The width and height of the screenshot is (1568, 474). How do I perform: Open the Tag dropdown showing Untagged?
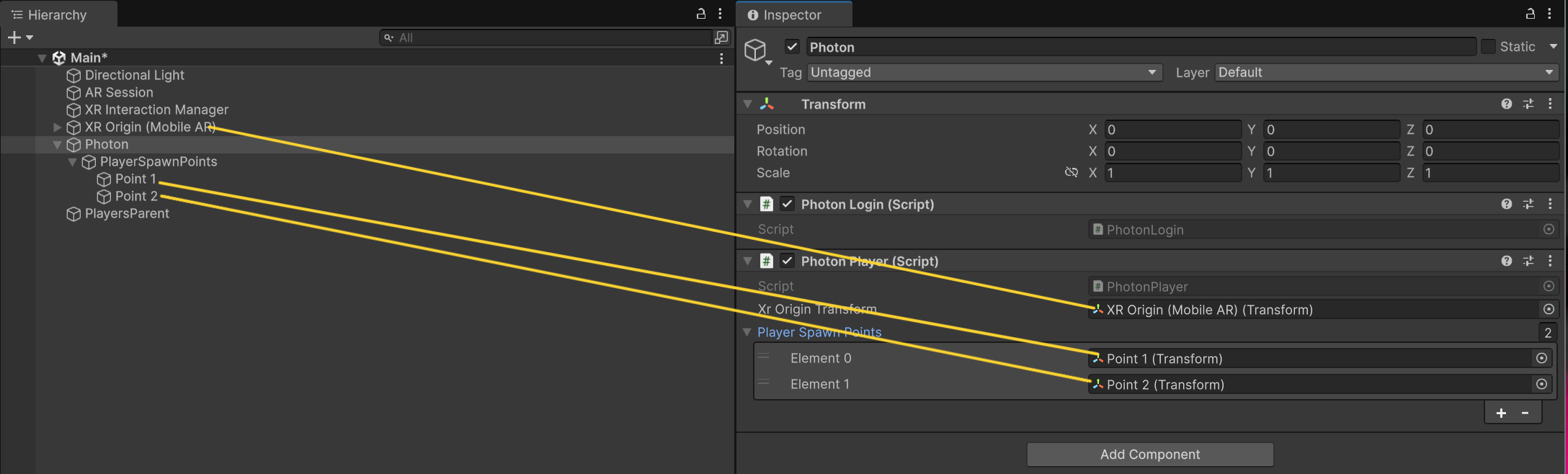coord(984,72)
